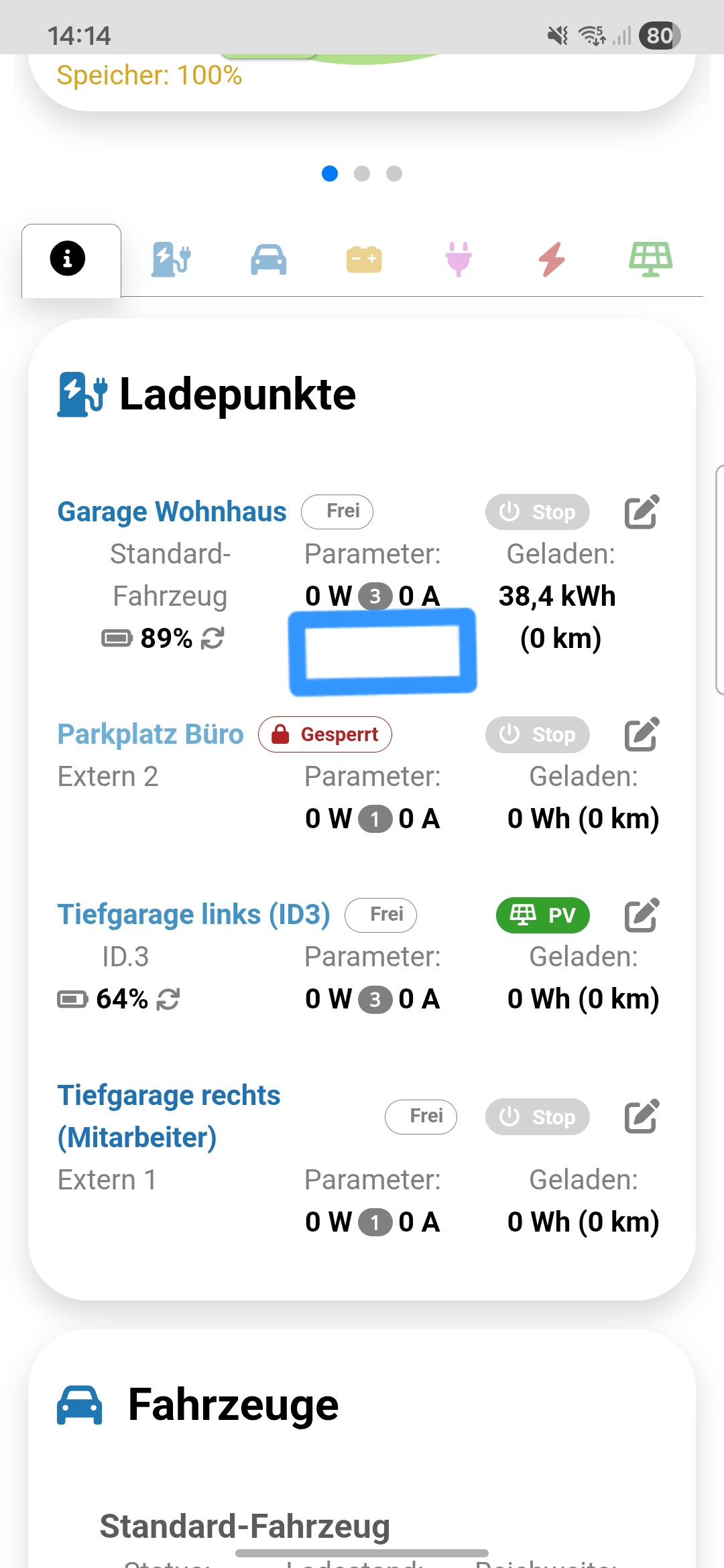Toggle Stop mode for Parkplatz Büro
The image size is (724, 1568).
coord(538,735)
